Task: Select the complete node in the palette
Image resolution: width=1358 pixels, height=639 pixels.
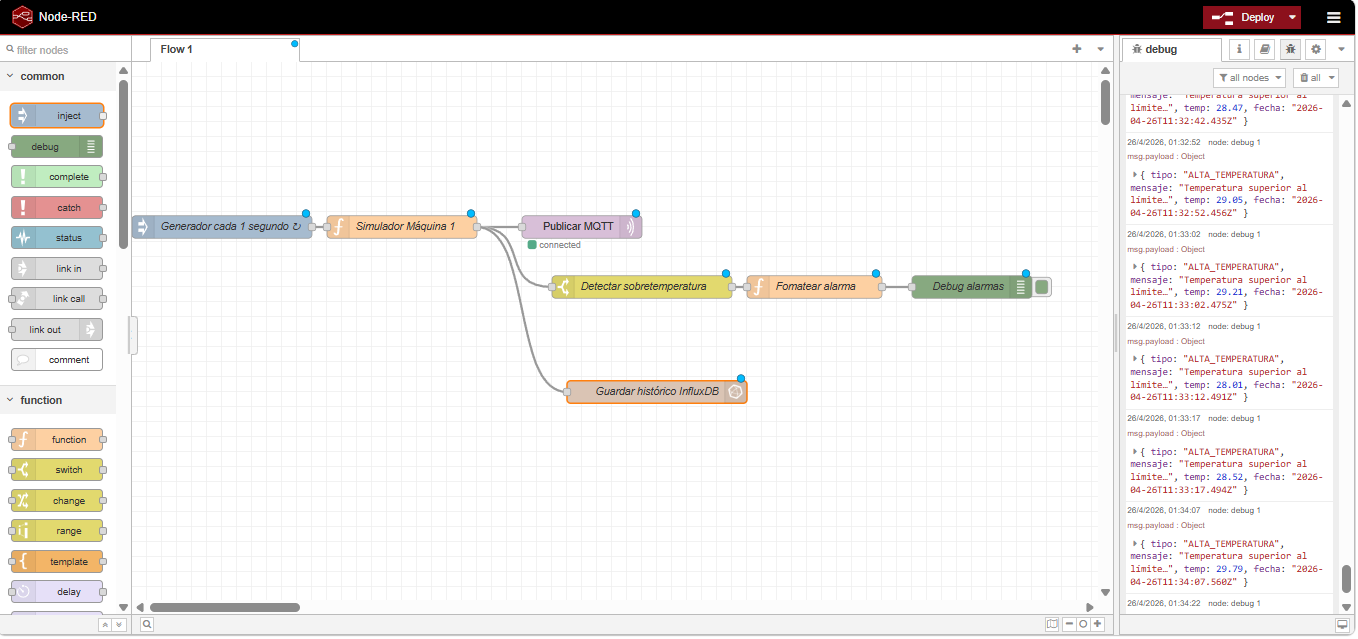Action: [57, 177]
